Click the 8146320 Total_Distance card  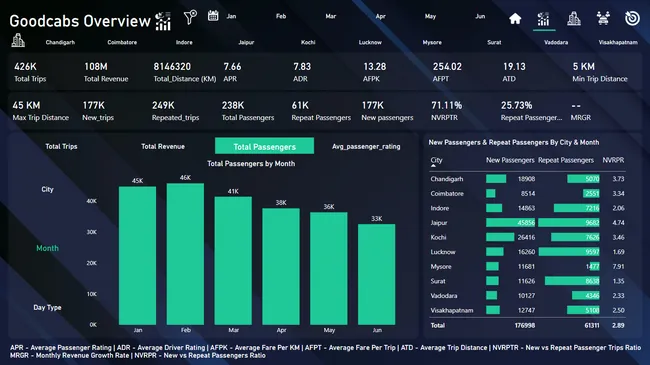[184, 72]
